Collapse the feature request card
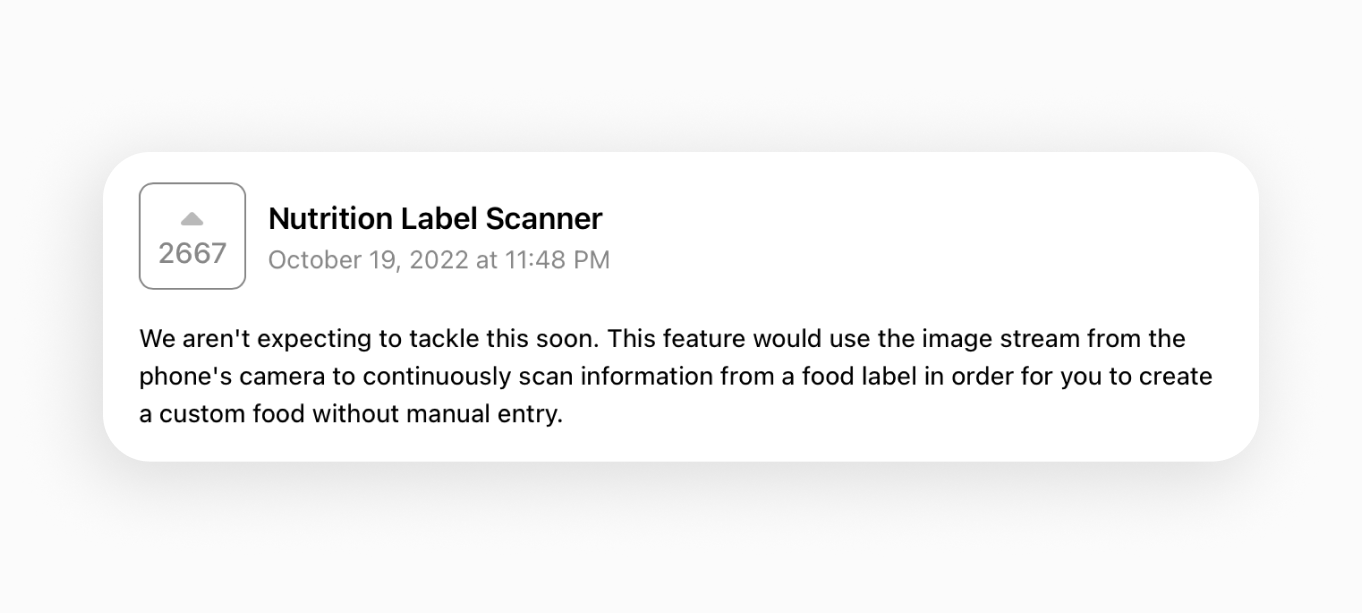The image size is (1362, 613). tap(680, 305)
